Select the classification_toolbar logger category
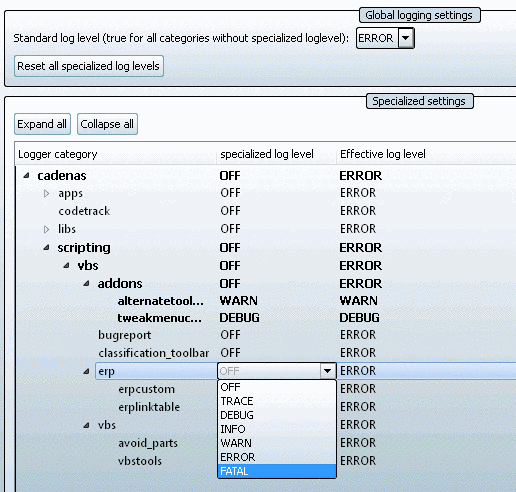The width and height of the screenshot is (516, 492). pos(154,353)
